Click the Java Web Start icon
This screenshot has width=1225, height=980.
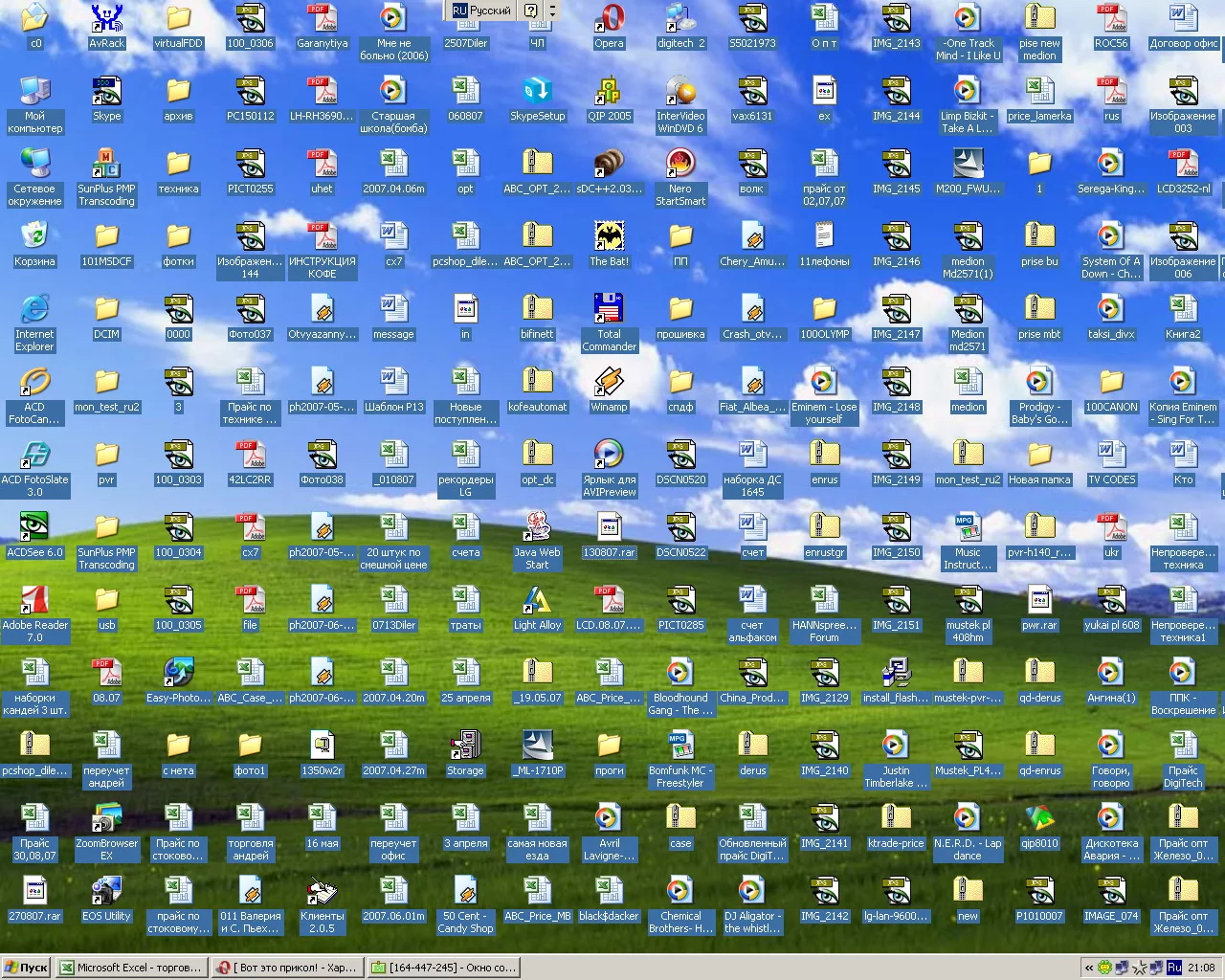537,541
